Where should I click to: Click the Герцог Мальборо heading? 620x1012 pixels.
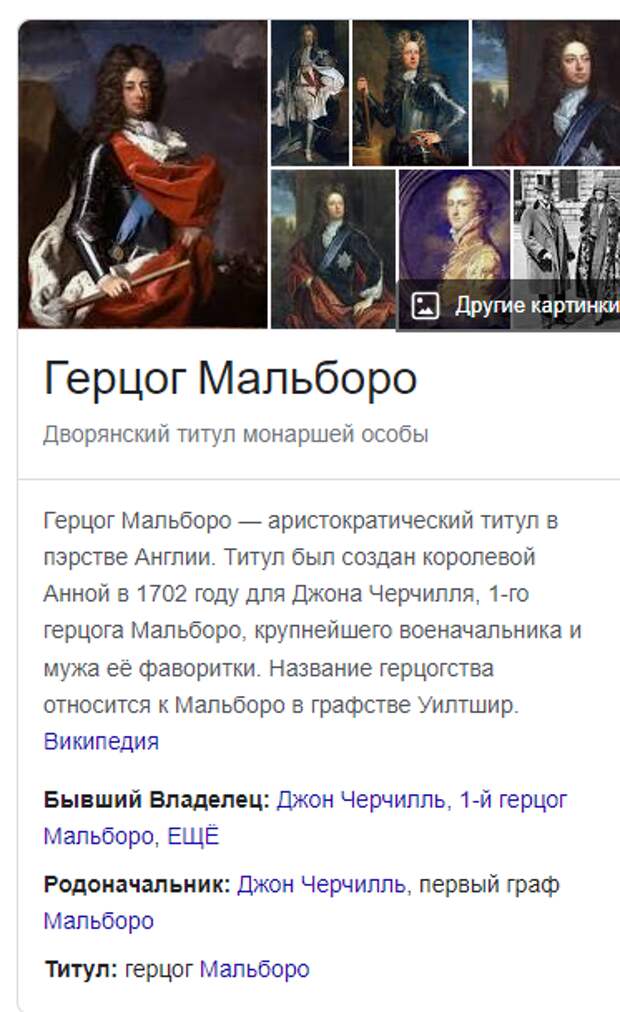click(x=230, y=378)
